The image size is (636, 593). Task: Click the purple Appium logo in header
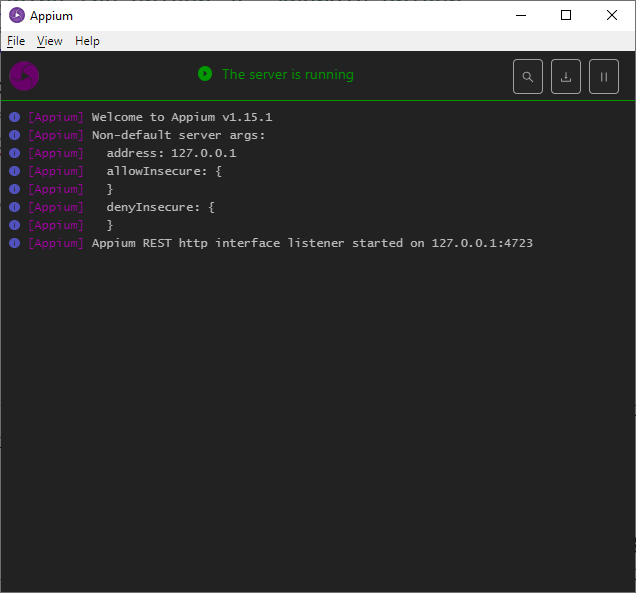[24, 76]
